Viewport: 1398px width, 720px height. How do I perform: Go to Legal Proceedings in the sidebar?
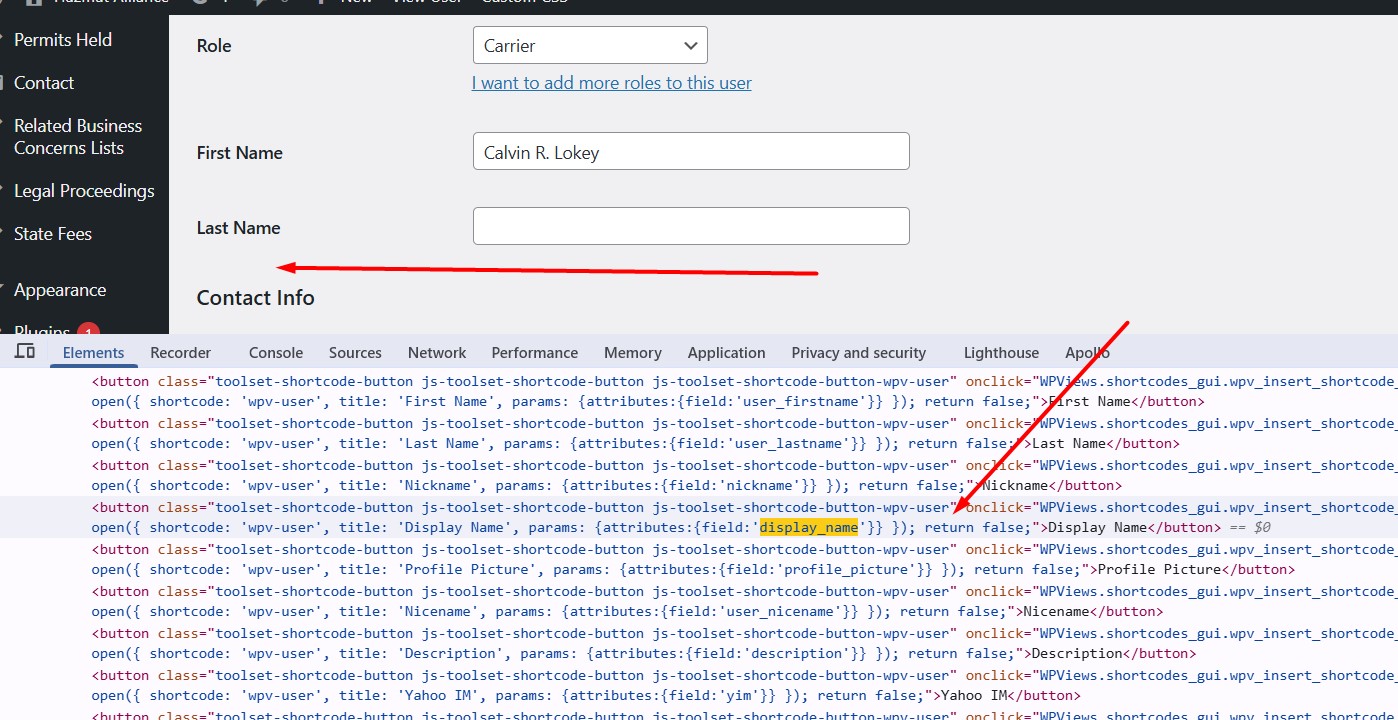(x=84, y=191)
